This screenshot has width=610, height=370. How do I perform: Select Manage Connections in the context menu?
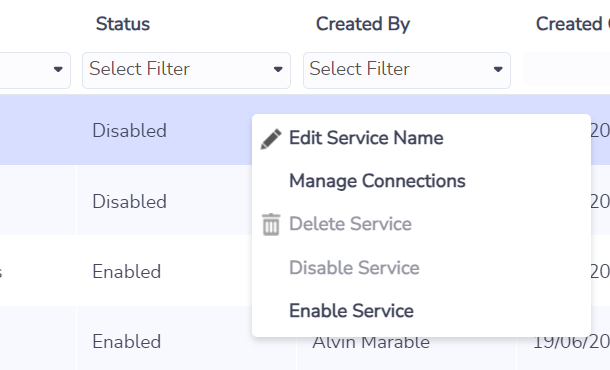point(377,181)
